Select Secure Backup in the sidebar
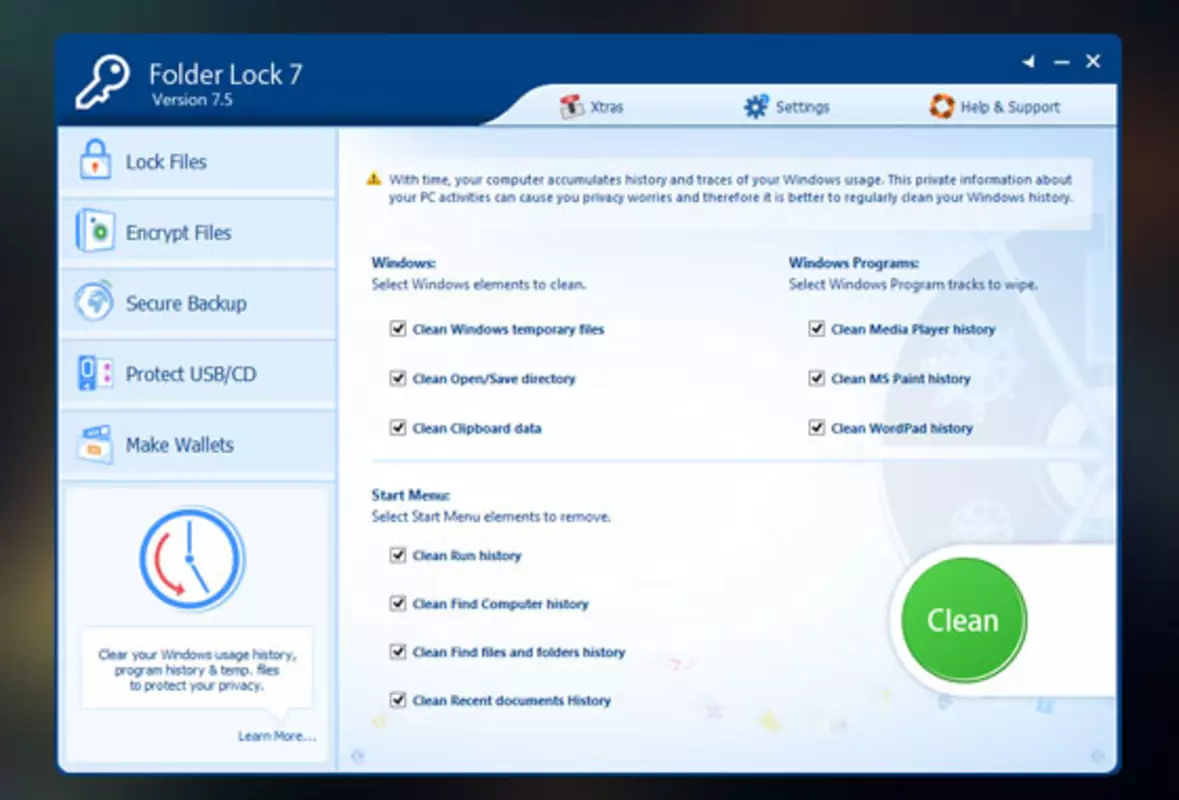 pyautogui.click(x=198, y=302)
